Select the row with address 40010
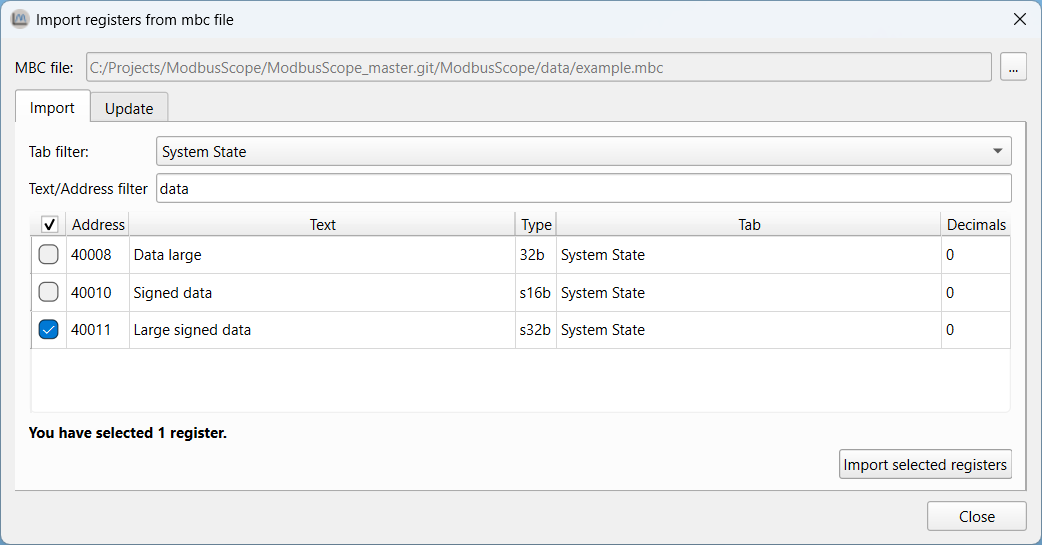This screenshot has height=545, width=1042. coord(520,292)
